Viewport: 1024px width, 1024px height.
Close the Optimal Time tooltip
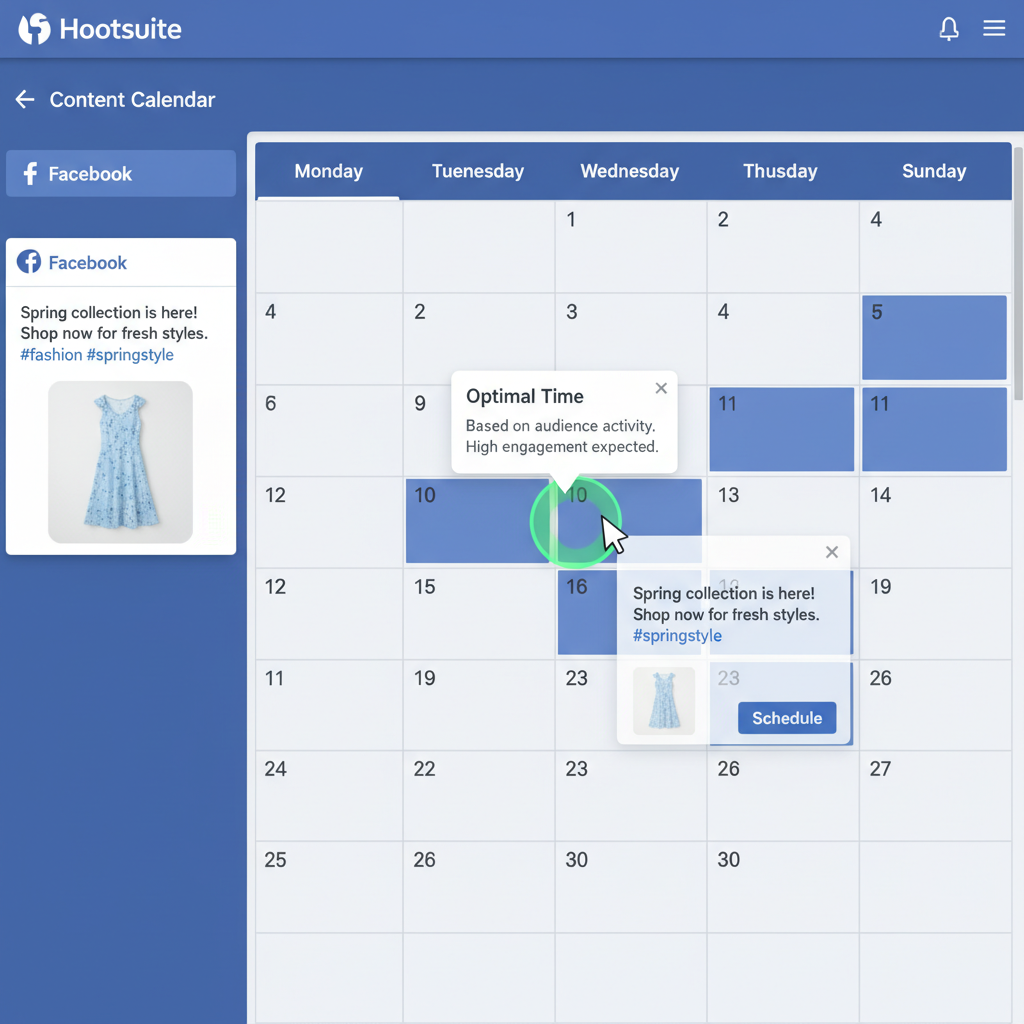click(x=661, y=389)
